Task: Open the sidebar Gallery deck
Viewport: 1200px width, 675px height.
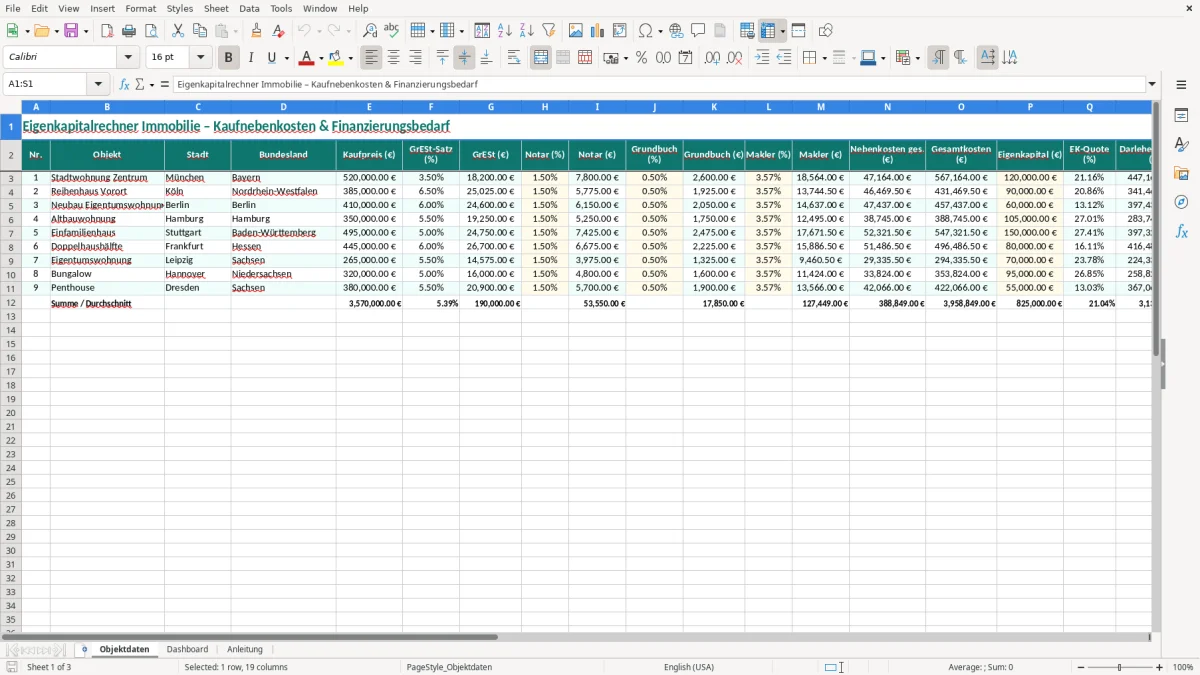Action: (x=1181, y=173)
